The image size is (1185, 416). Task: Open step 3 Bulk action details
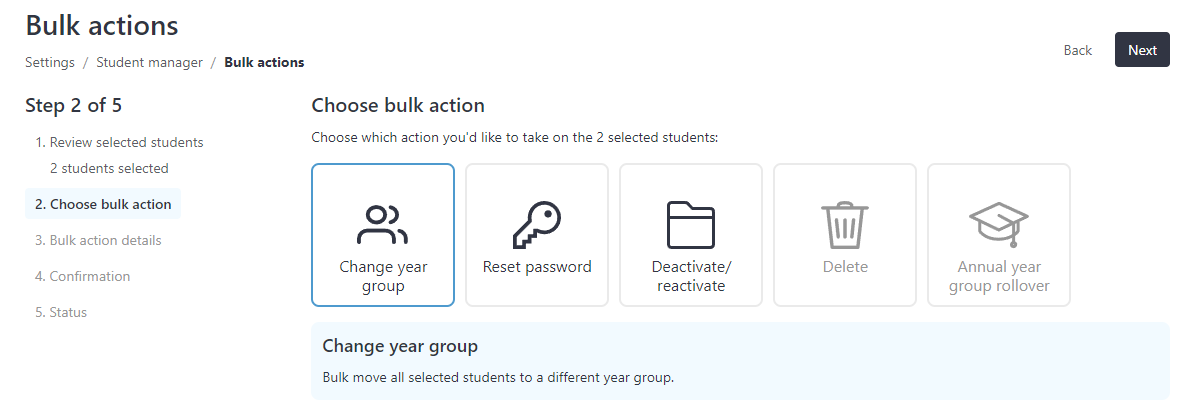(98, 241)
